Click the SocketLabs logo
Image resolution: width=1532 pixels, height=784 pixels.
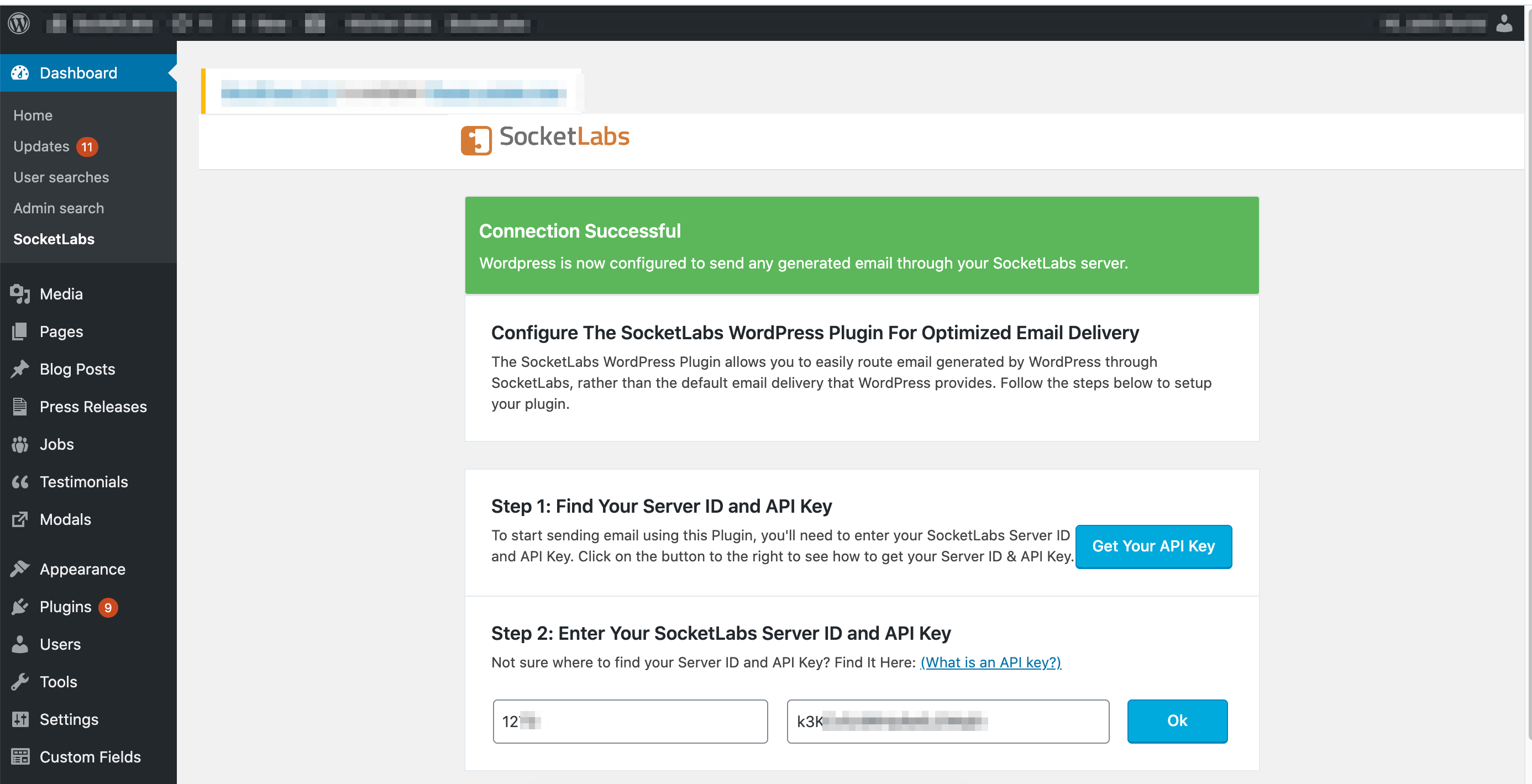pyautogui.click(x=545, y=139)
